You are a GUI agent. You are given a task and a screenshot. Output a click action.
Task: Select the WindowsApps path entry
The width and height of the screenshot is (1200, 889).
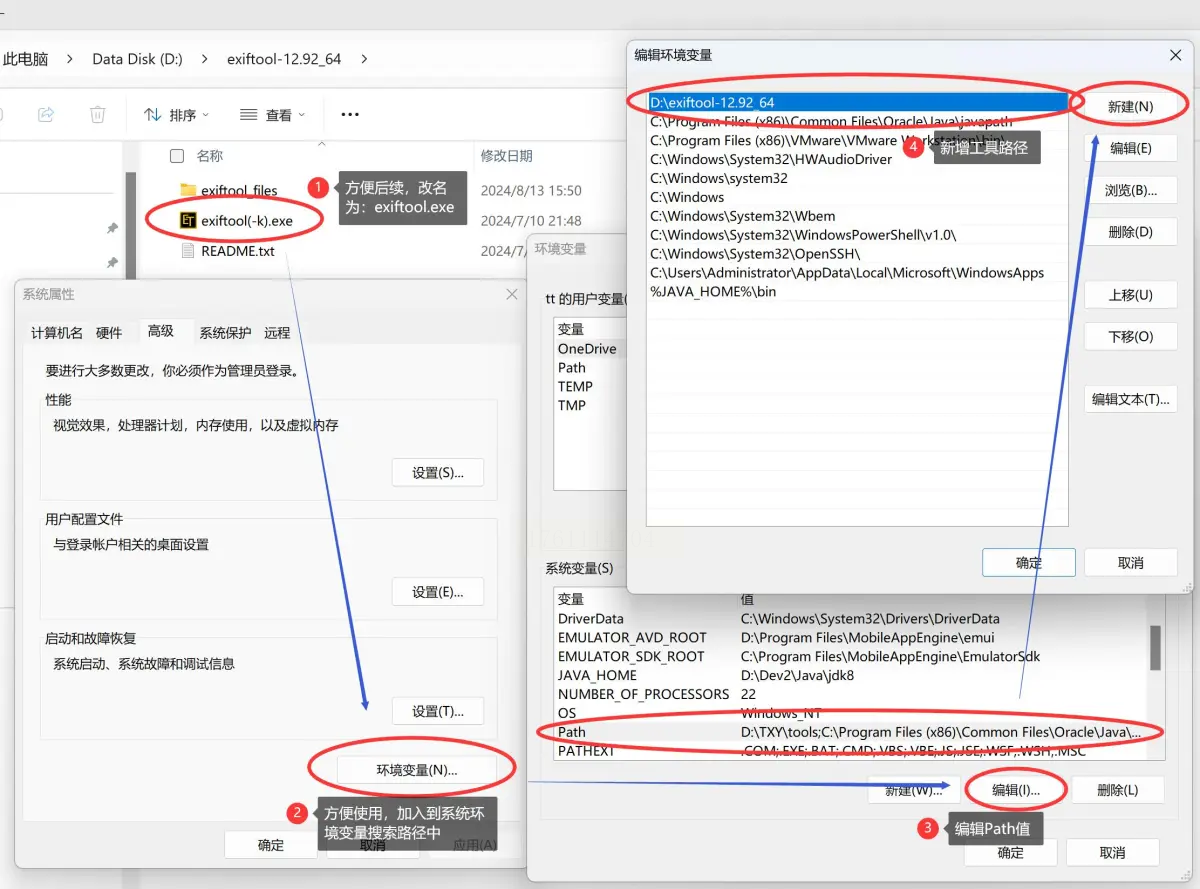point(858,273)
